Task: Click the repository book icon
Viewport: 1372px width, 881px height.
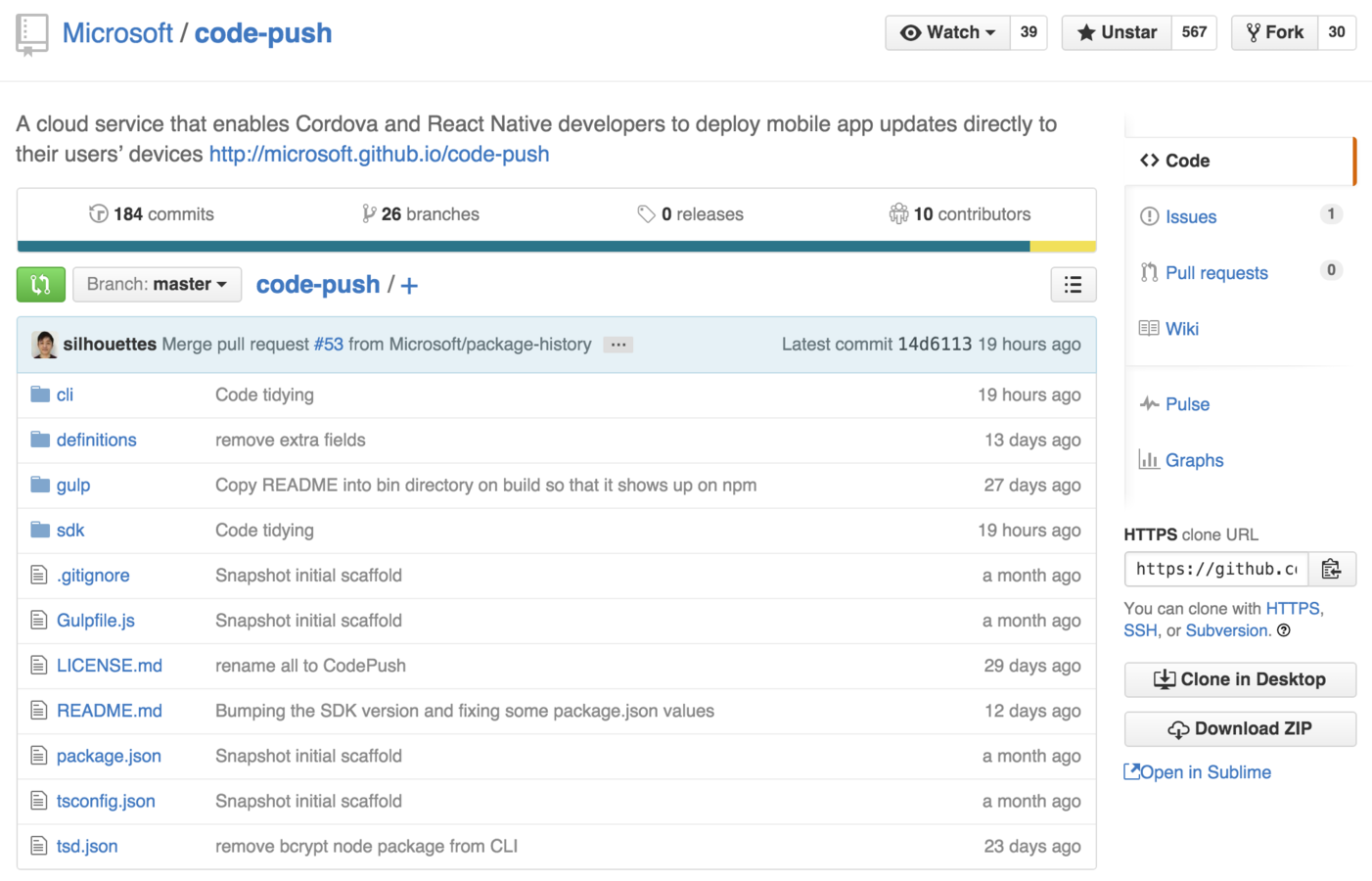Action: click(x=31, y=35)
